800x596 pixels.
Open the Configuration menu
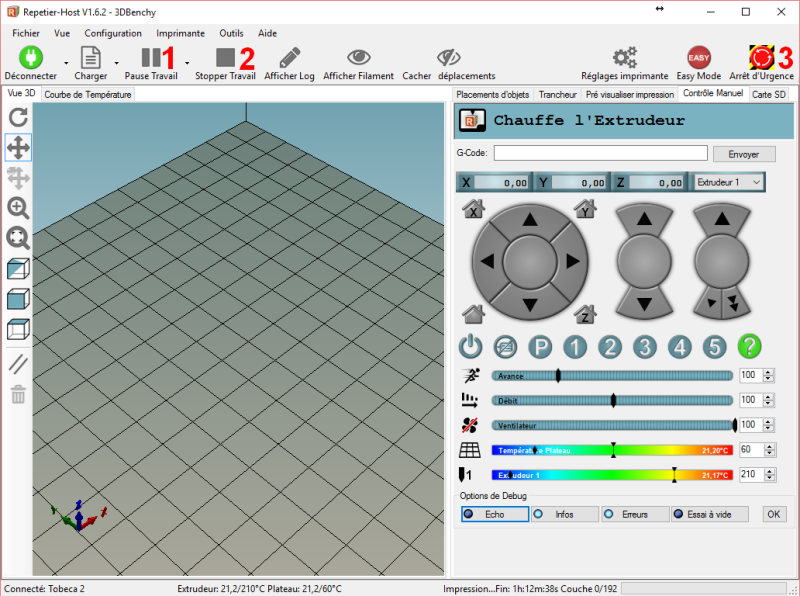coord(113,33)
